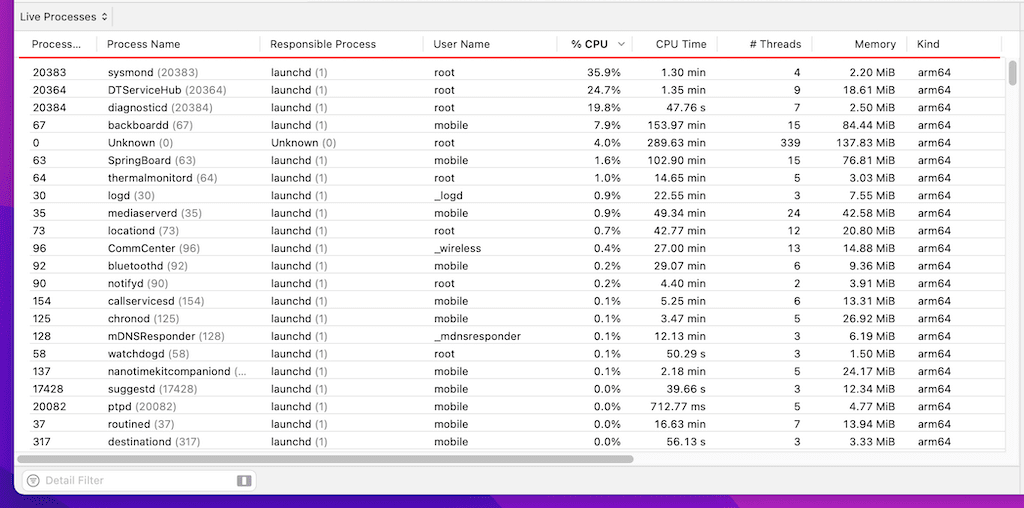The width and height of the screenshot is (1024, 508).
Task: Sort by the Process Name column
Action: tap(143, 44)
